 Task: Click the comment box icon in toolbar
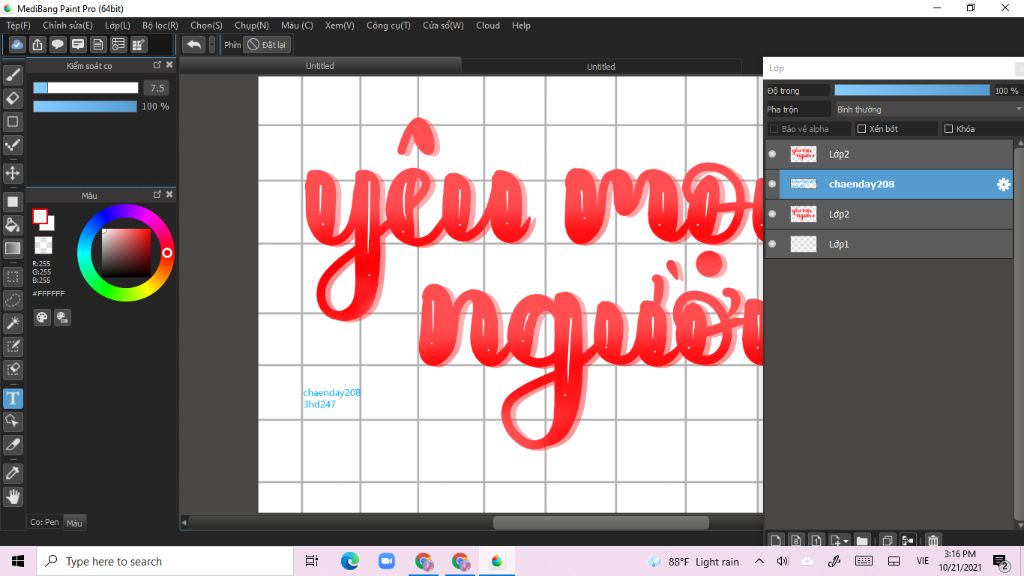tap(78, 44)
